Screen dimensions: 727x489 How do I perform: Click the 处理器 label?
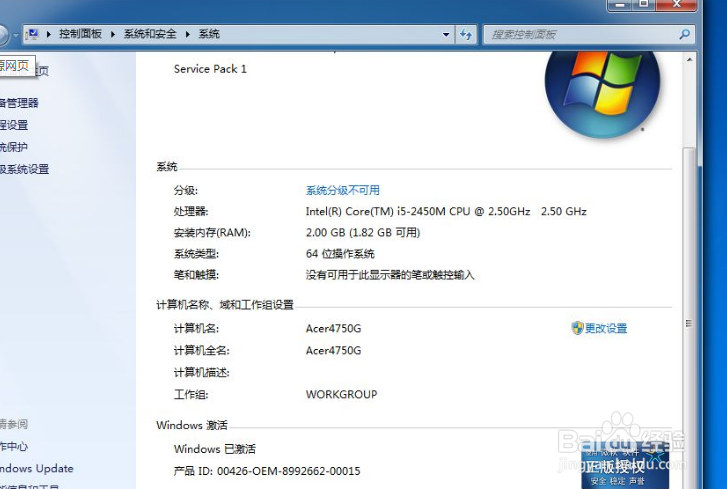click(191, 211)
